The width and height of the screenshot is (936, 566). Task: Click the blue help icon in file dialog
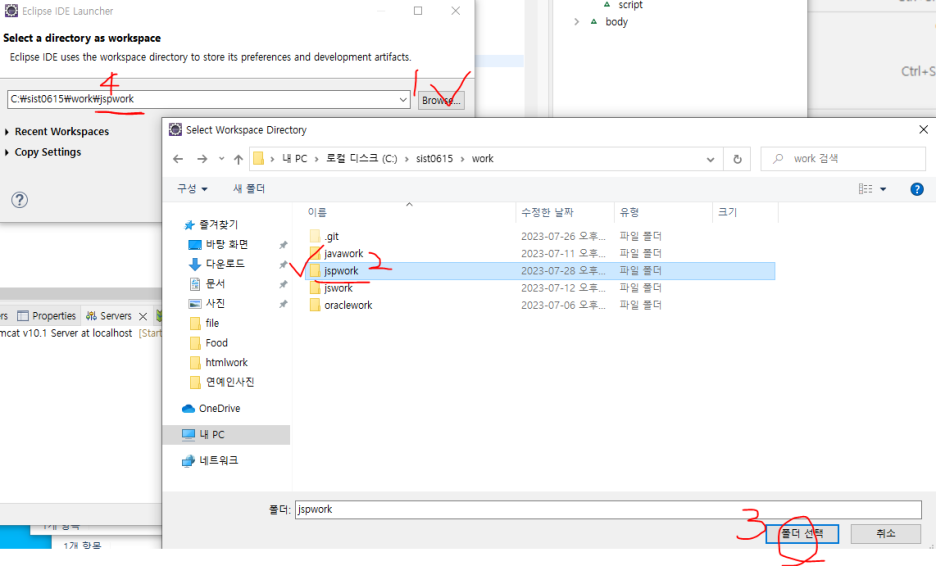[917, 189]
